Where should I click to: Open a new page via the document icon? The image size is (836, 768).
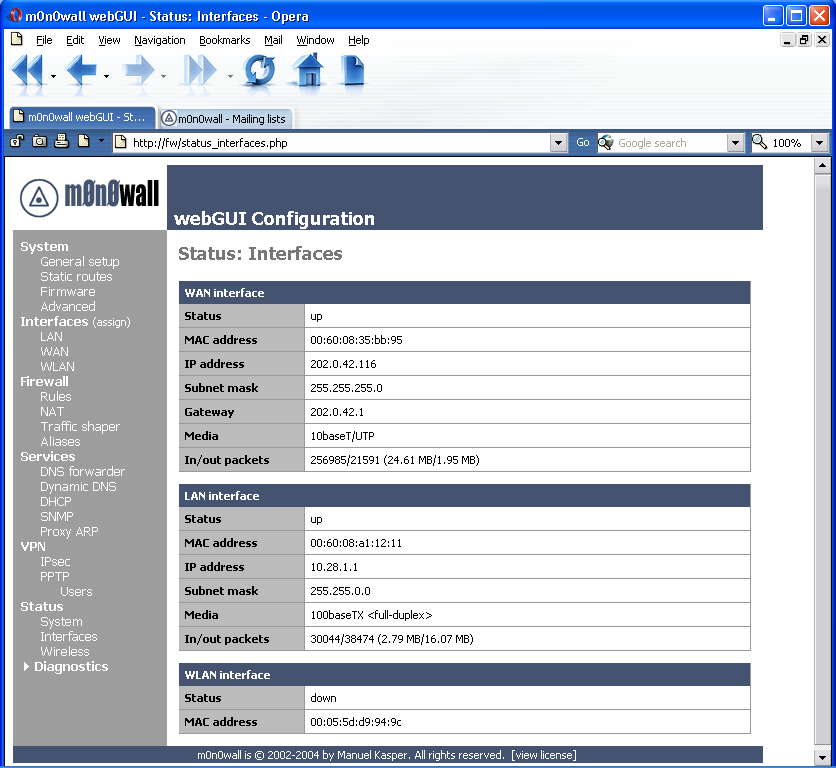pyautogui.click(x=352, y=71)
